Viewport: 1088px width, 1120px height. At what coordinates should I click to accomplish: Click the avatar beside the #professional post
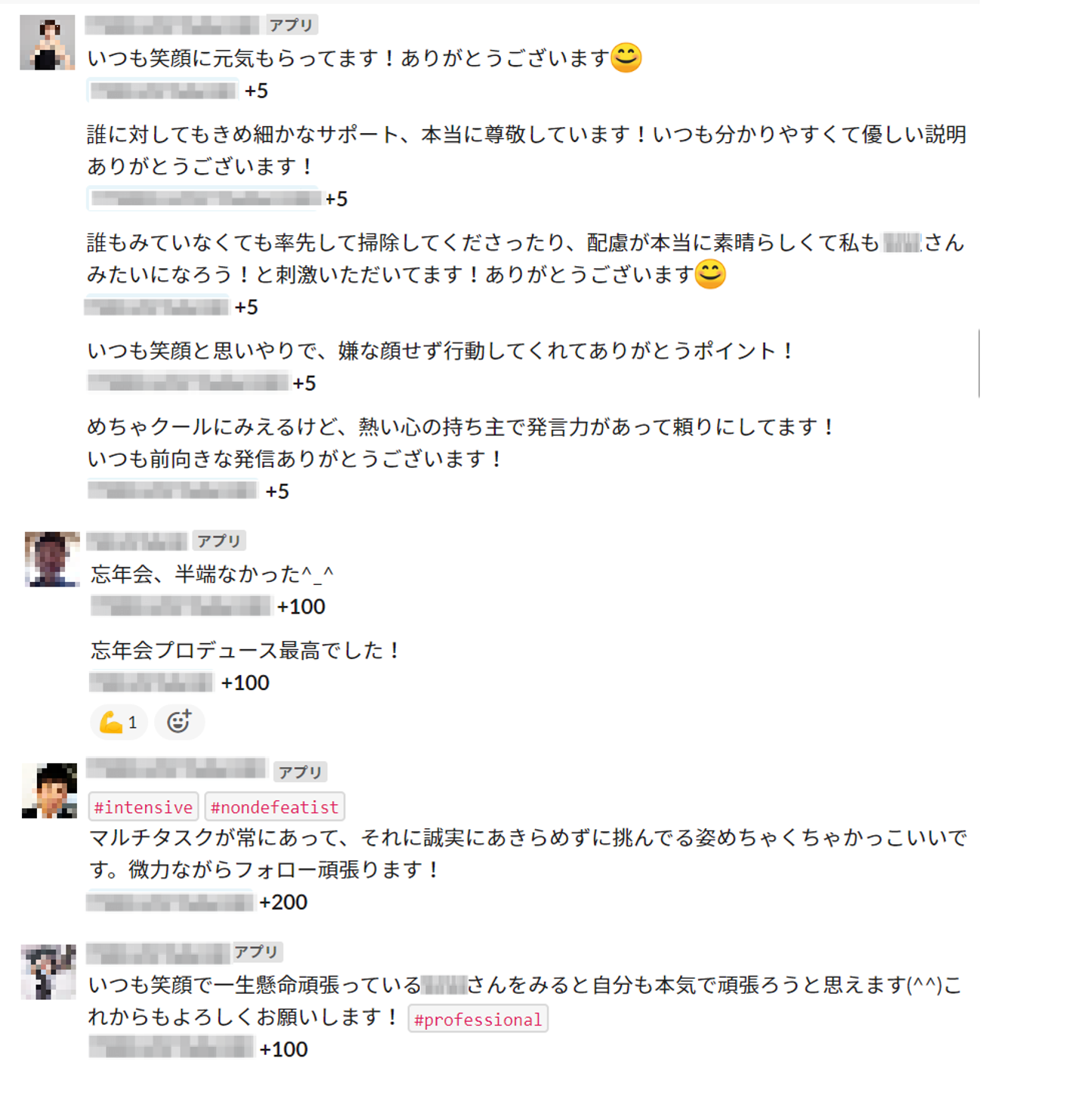[x=48, y=972]
